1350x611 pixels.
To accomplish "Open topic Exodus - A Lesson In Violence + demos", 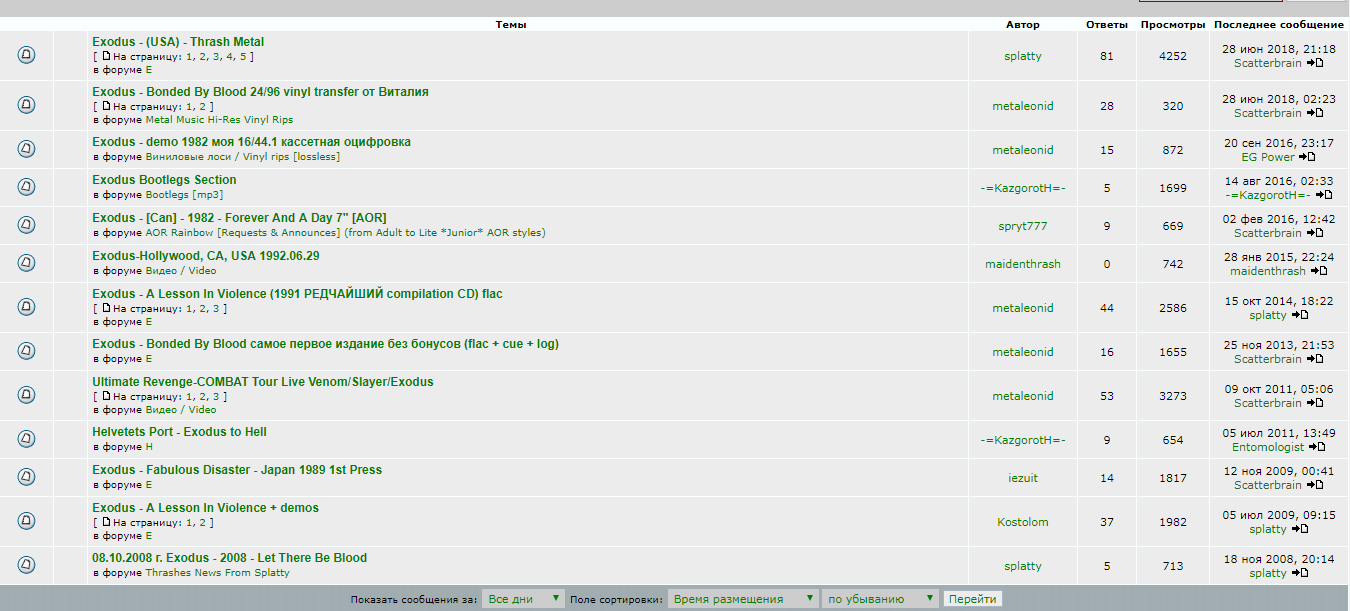I will 205,508.
